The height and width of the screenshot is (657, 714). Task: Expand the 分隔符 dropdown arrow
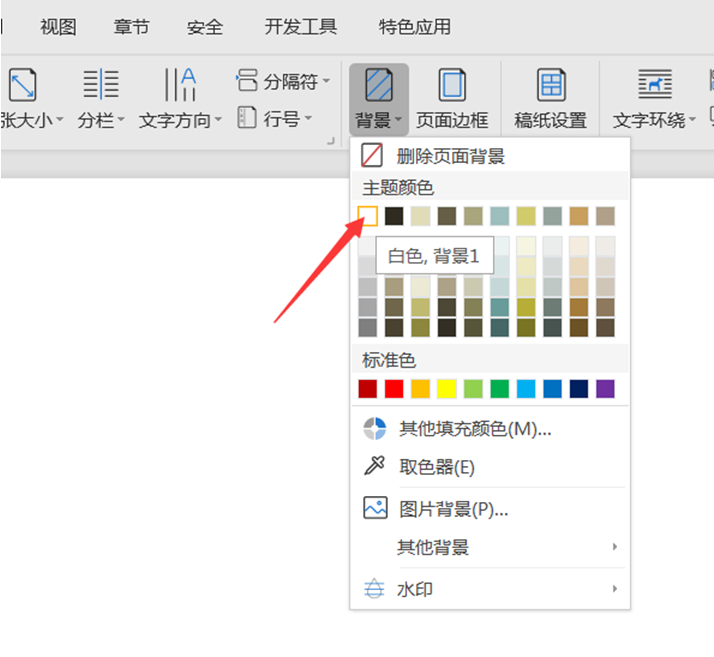326,81
